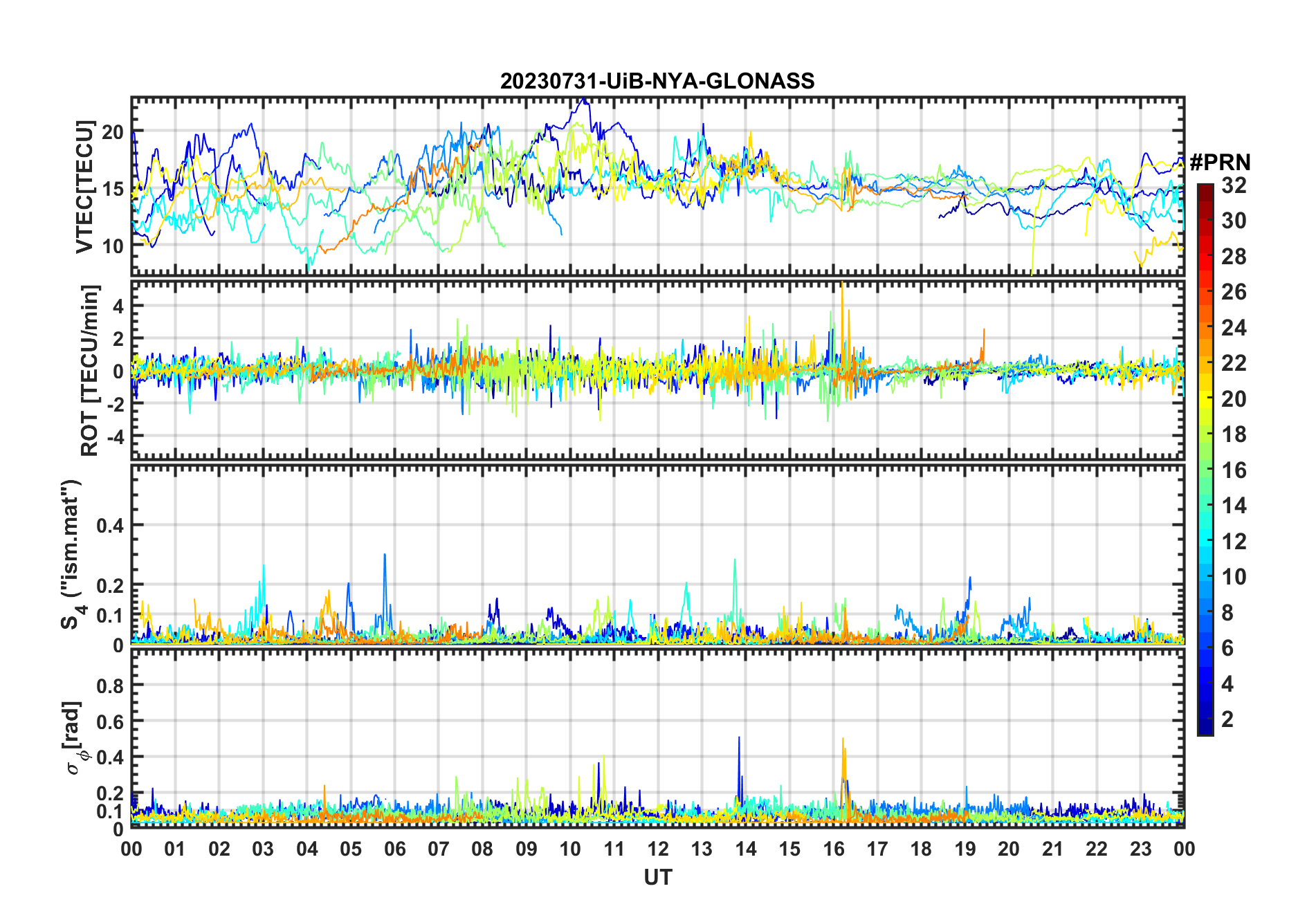Click x-axis hour label 03
Screen dimensions: 1316x920
click(263, 849)
